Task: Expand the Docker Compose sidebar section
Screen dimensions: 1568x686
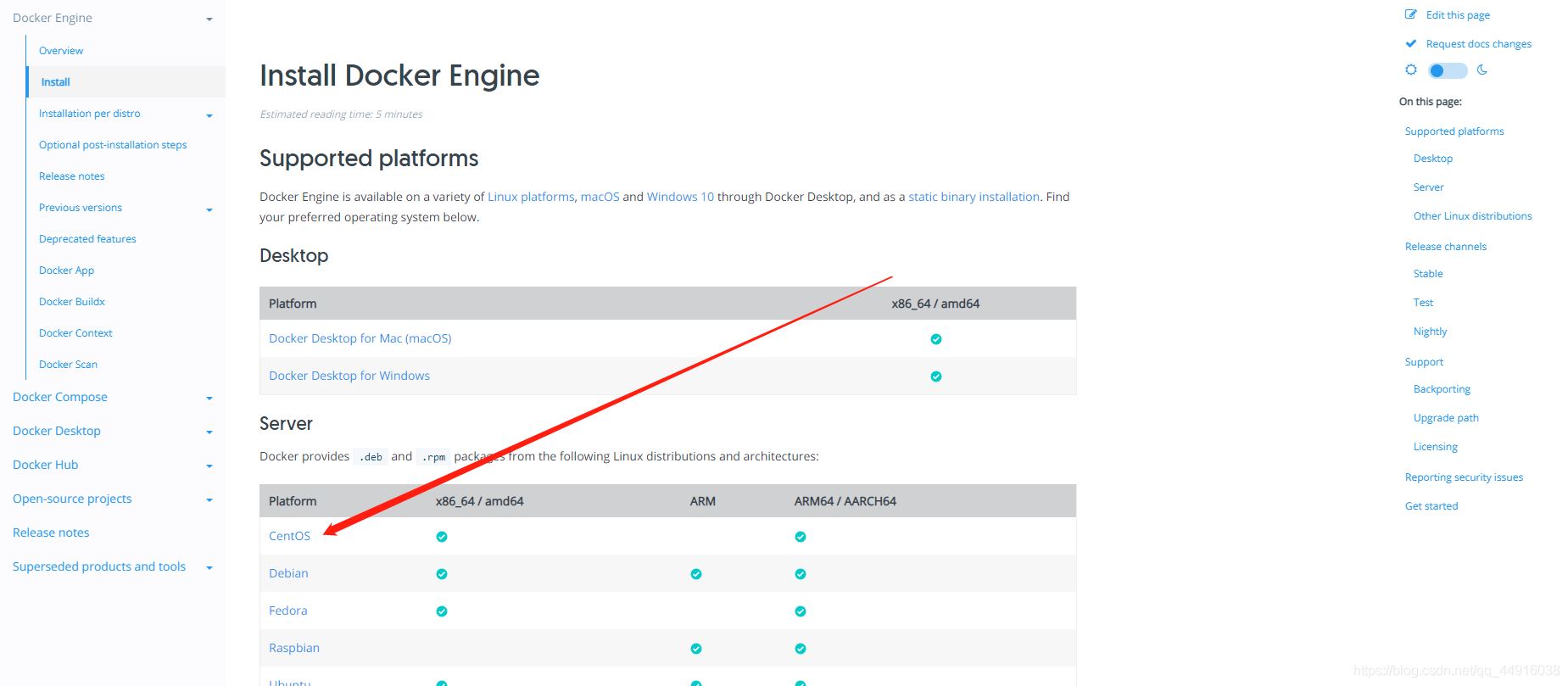Action: point(209,398)
